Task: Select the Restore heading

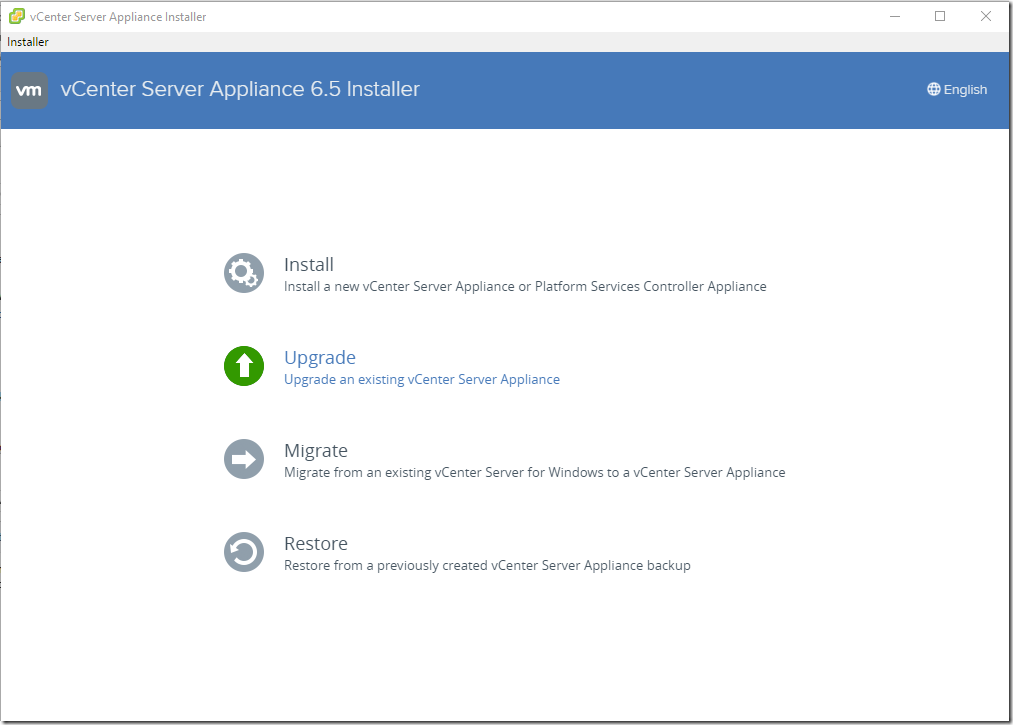Action: coord(316,543)
